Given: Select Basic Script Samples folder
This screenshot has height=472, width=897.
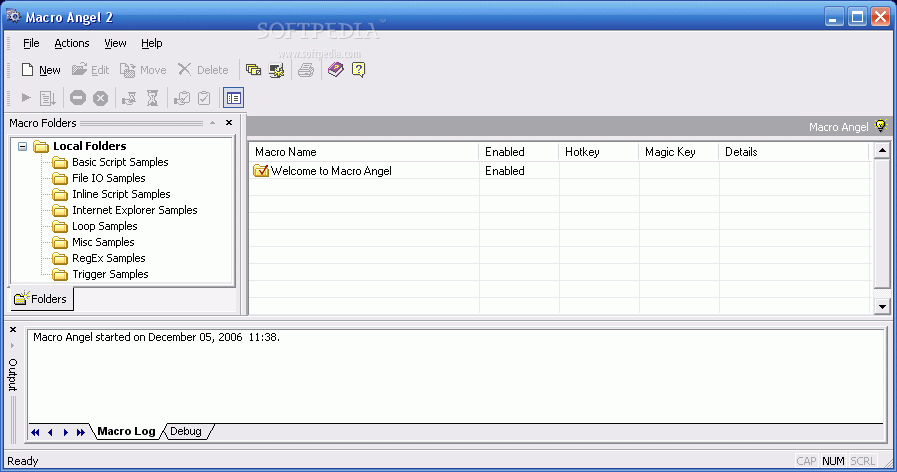Looking at the screenshot, I should [x=120, y=162].
